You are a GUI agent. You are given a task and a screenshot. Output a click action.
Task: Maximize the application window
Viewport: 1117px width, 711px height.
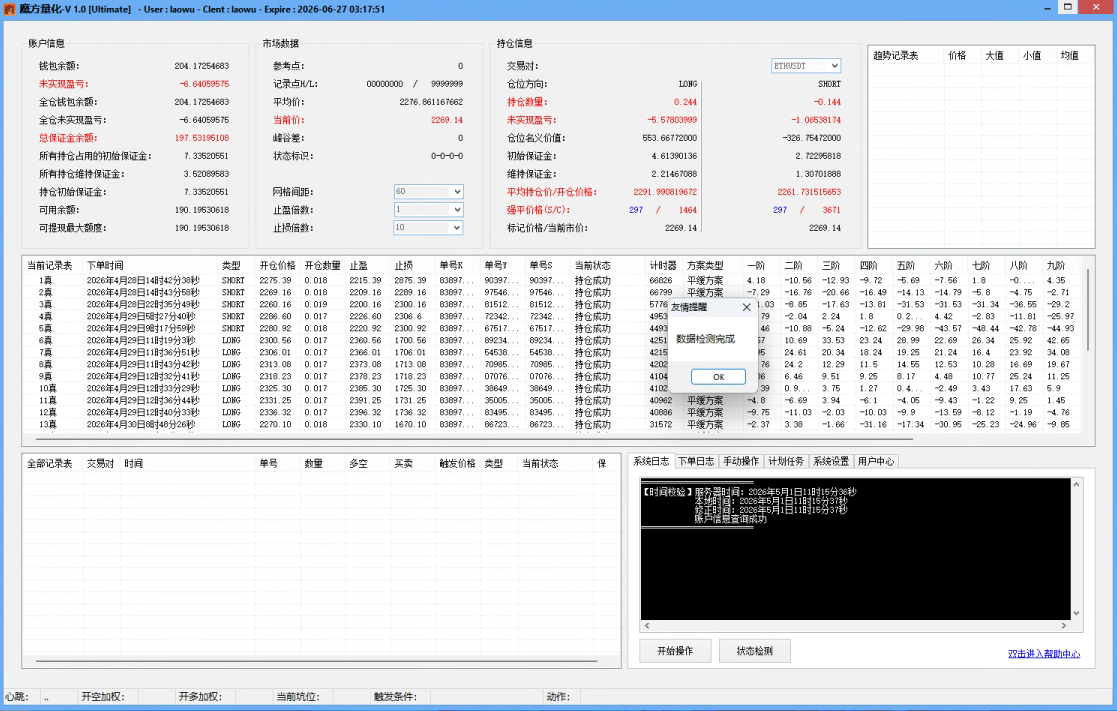click(x=1067, y=7)
